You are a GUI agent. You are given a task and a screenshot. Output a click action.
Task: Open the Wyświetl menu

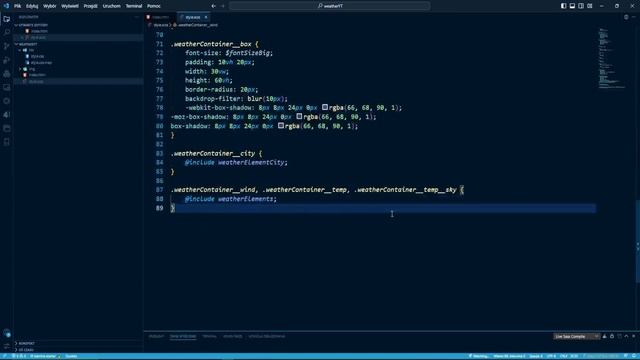coord(70,6)
